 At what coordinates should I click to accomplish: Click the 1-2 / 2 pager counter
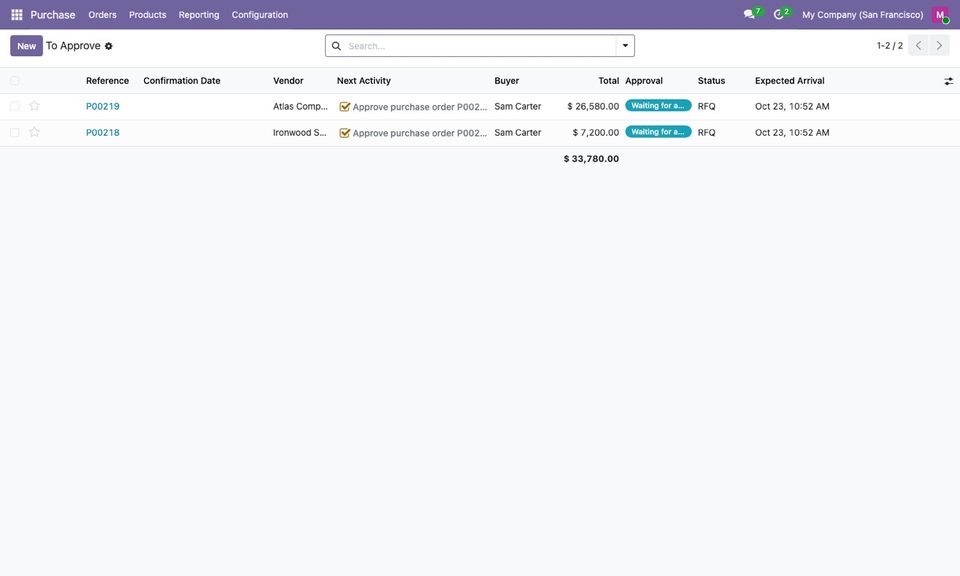(x=890, y=46)
